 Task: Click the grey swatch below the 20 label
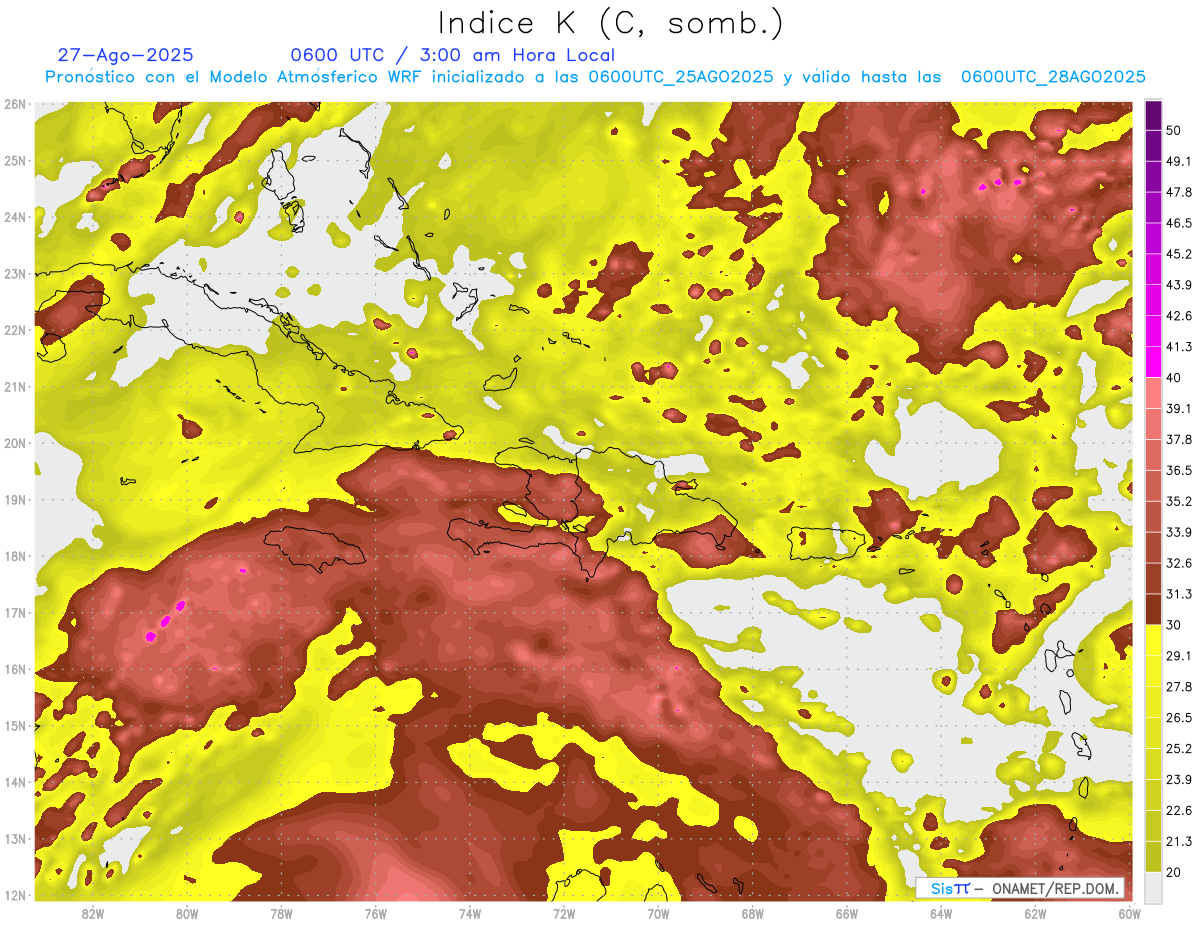1153,888
